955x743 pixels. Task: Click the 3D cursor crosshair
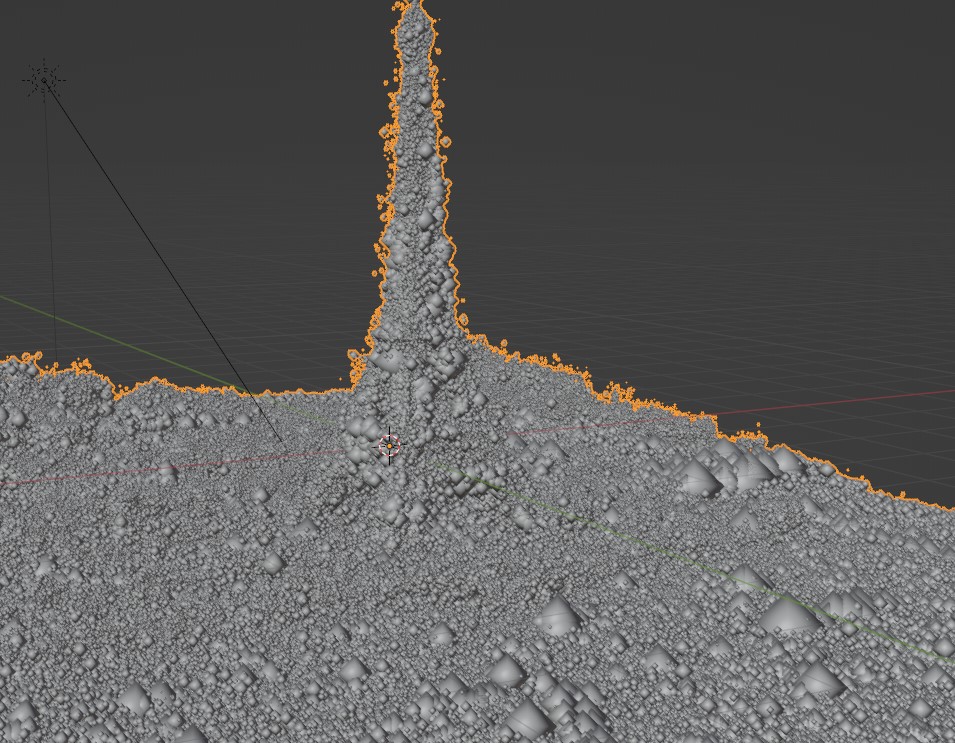click(389, 446)
